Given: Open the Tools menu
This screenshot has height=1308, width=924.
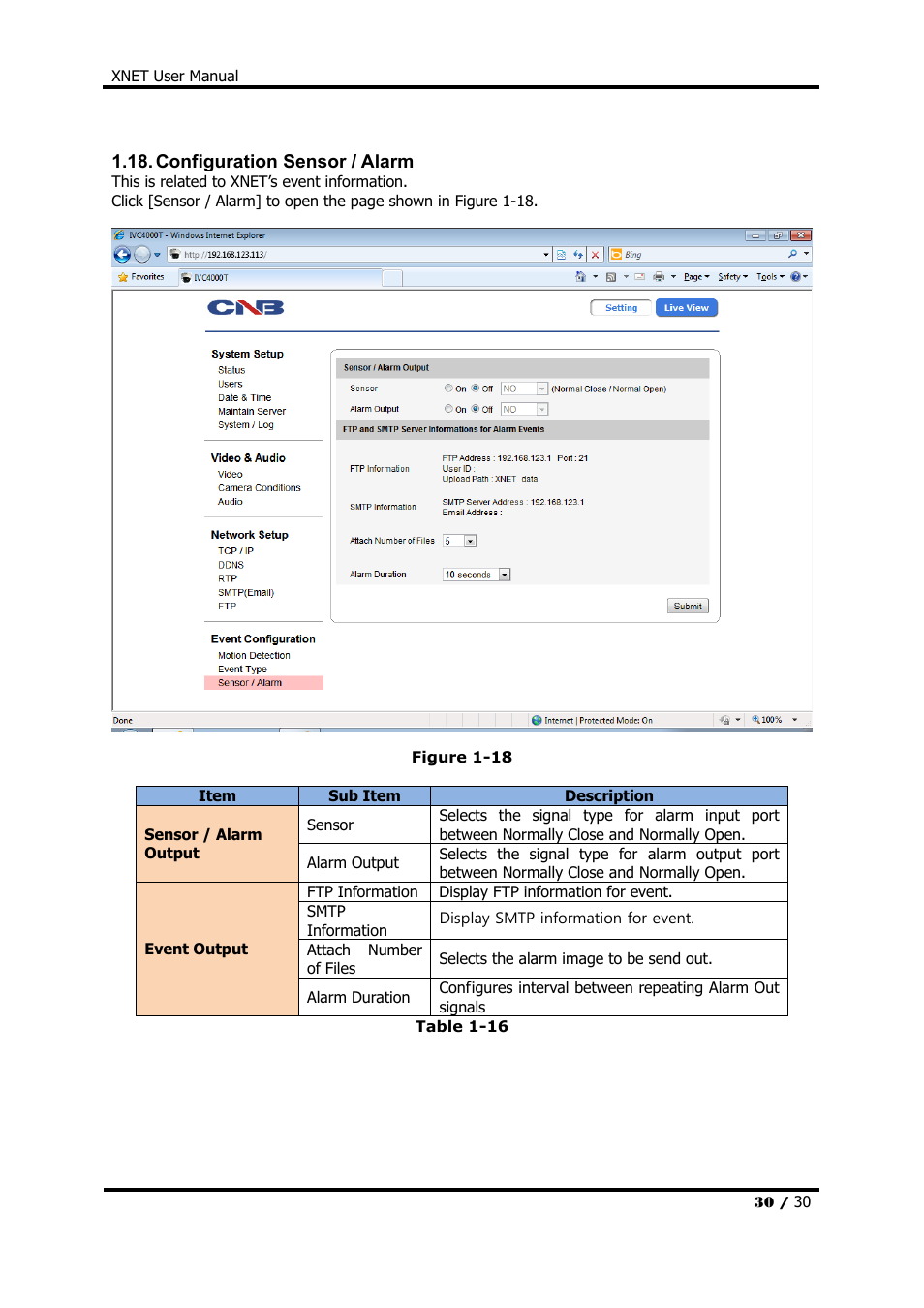Looking at the screenshot, I should [770, 277].
